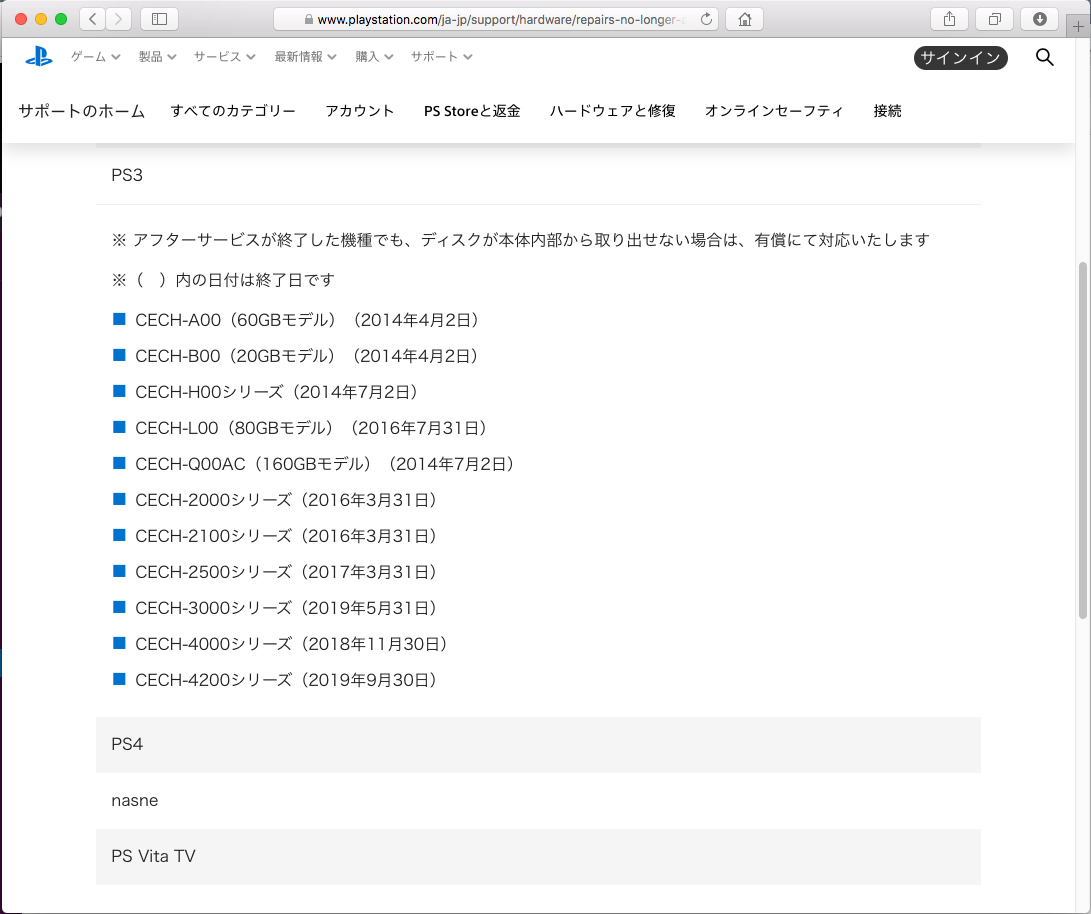Click the CECH-B00 (20GBモデル) entry
The image size is (1091, 914).
click(x=307, y=356)
